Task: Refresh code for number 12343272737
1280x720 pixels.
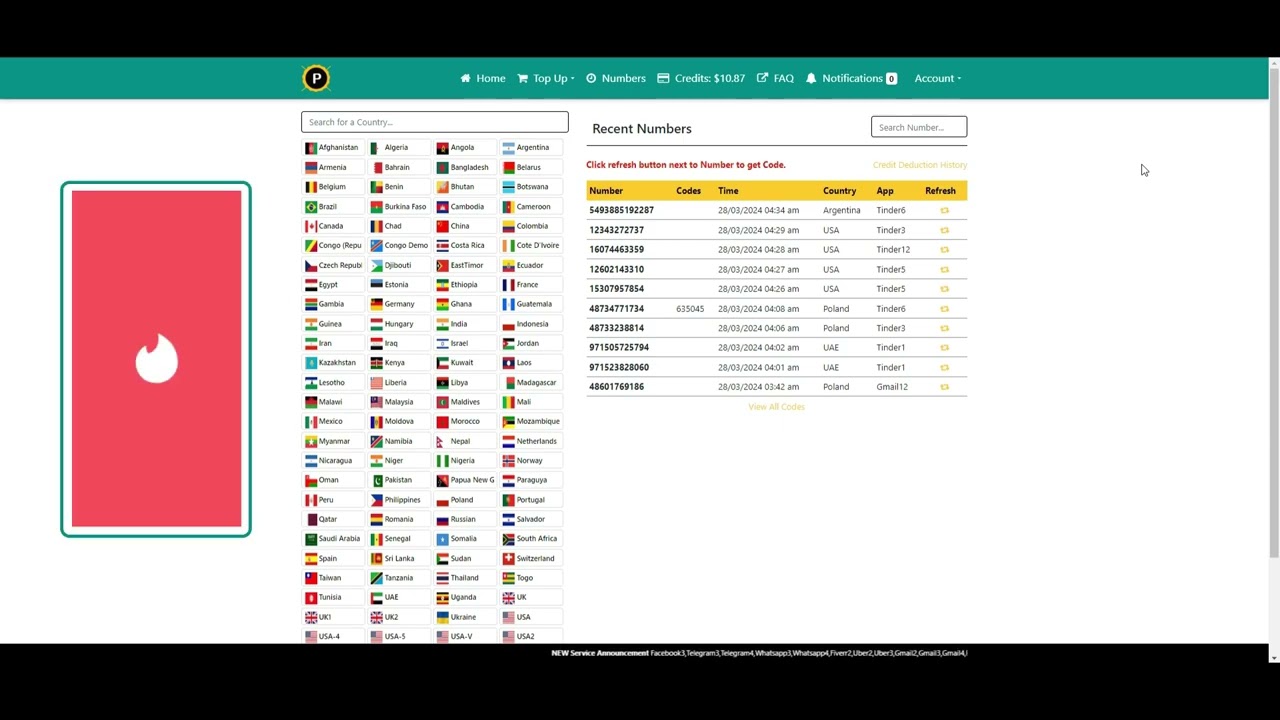Action: 944,230
